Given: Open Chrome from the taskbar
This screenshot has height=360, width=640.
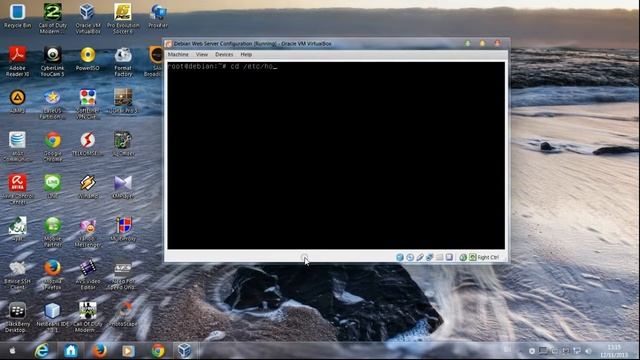Looking at the screenshot, I should point(158,351).
